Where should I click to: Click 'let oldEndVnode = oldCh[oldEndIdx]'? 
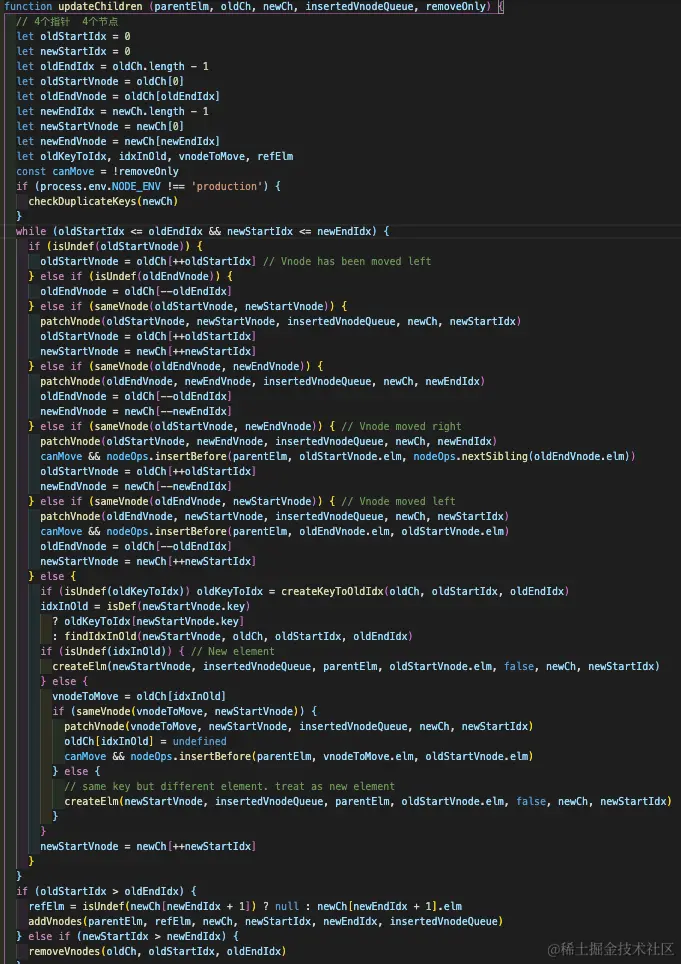[x=118, y=97]
